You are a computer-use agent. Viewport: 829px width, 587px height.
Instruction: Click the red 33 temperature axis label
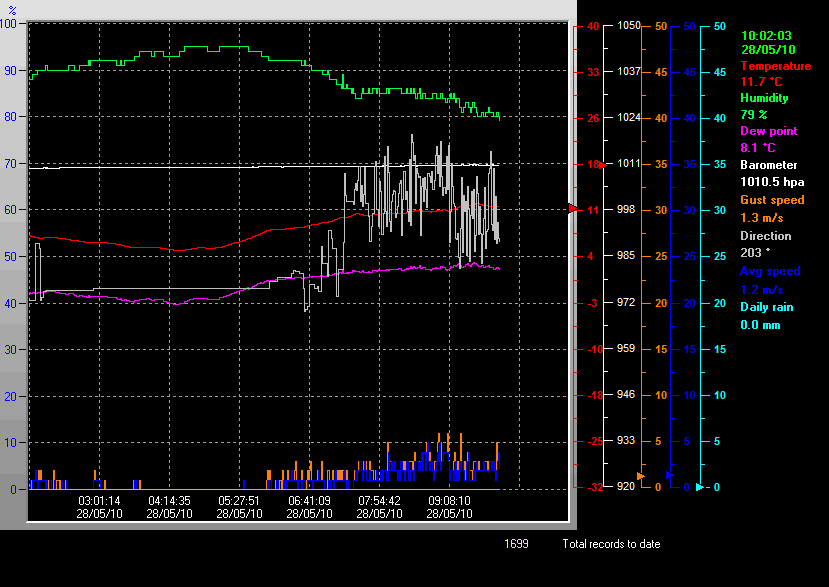click(593, 72)
